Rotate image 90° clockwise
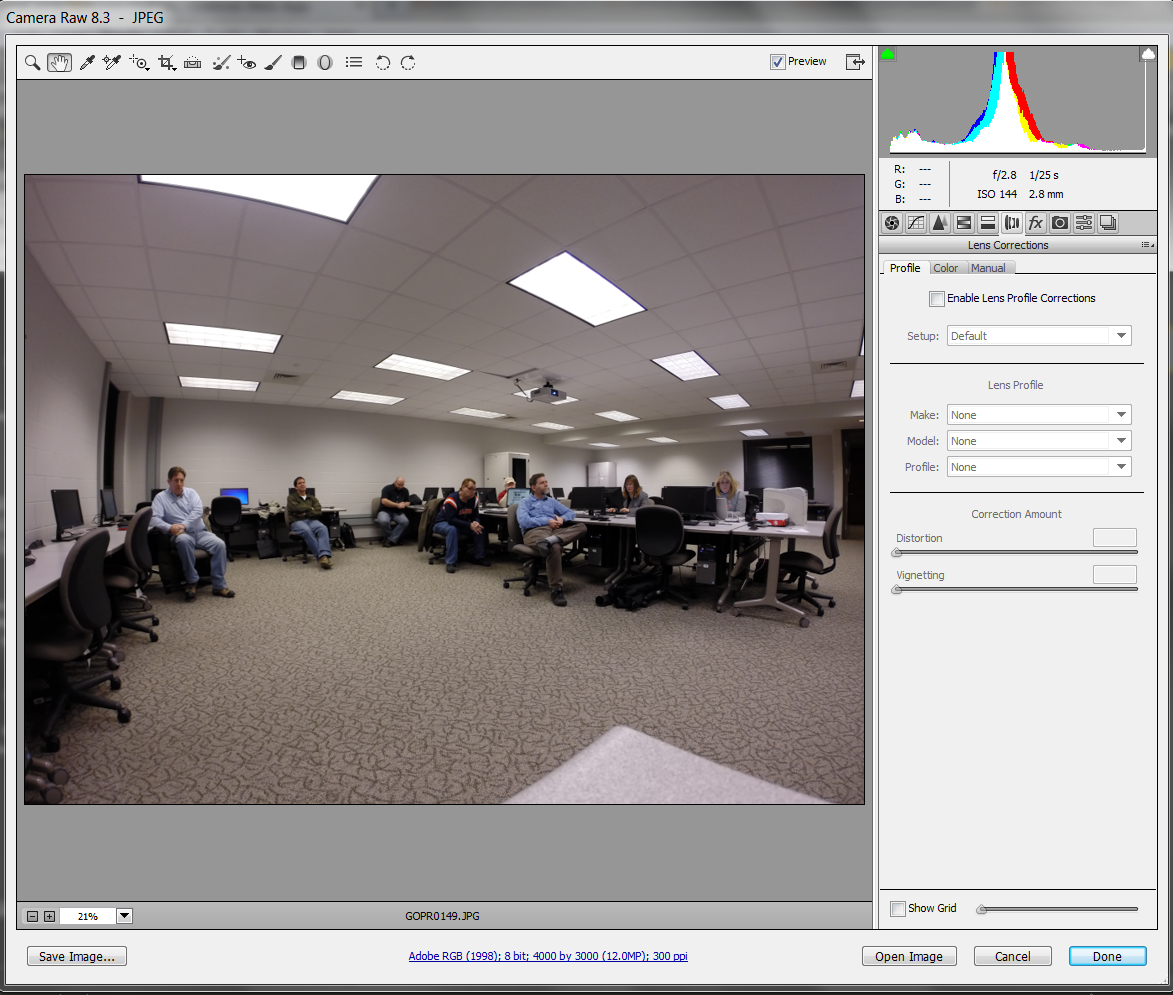The height and width of the screenshot is (995, 1173). click(408, 63)
